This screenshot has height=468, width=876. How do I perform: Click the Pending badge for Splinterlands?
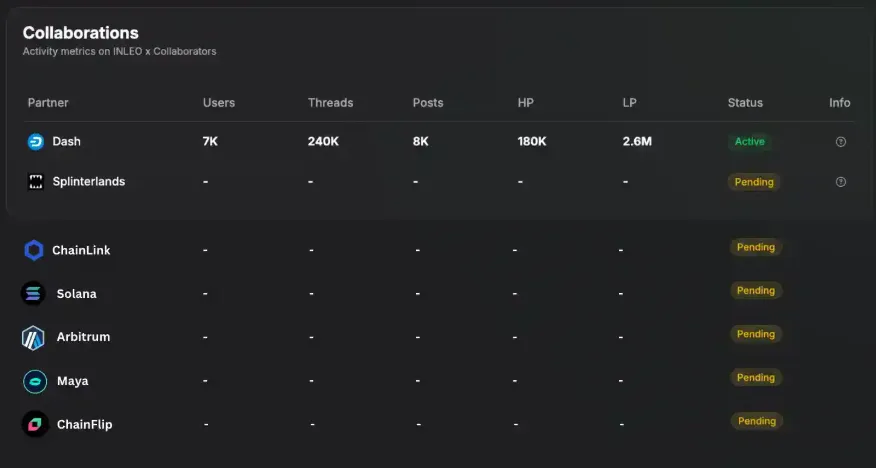pos(754,182)
